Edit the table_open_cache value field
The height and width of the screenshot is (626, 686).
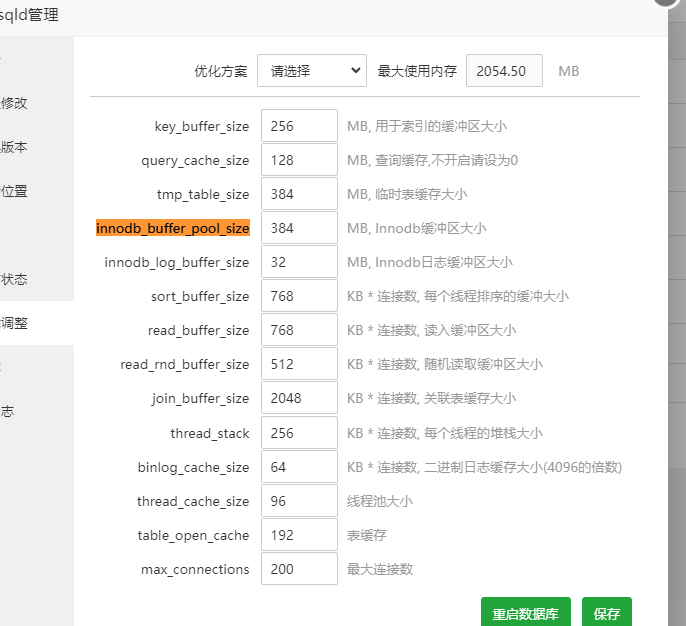tap(299, 535)
